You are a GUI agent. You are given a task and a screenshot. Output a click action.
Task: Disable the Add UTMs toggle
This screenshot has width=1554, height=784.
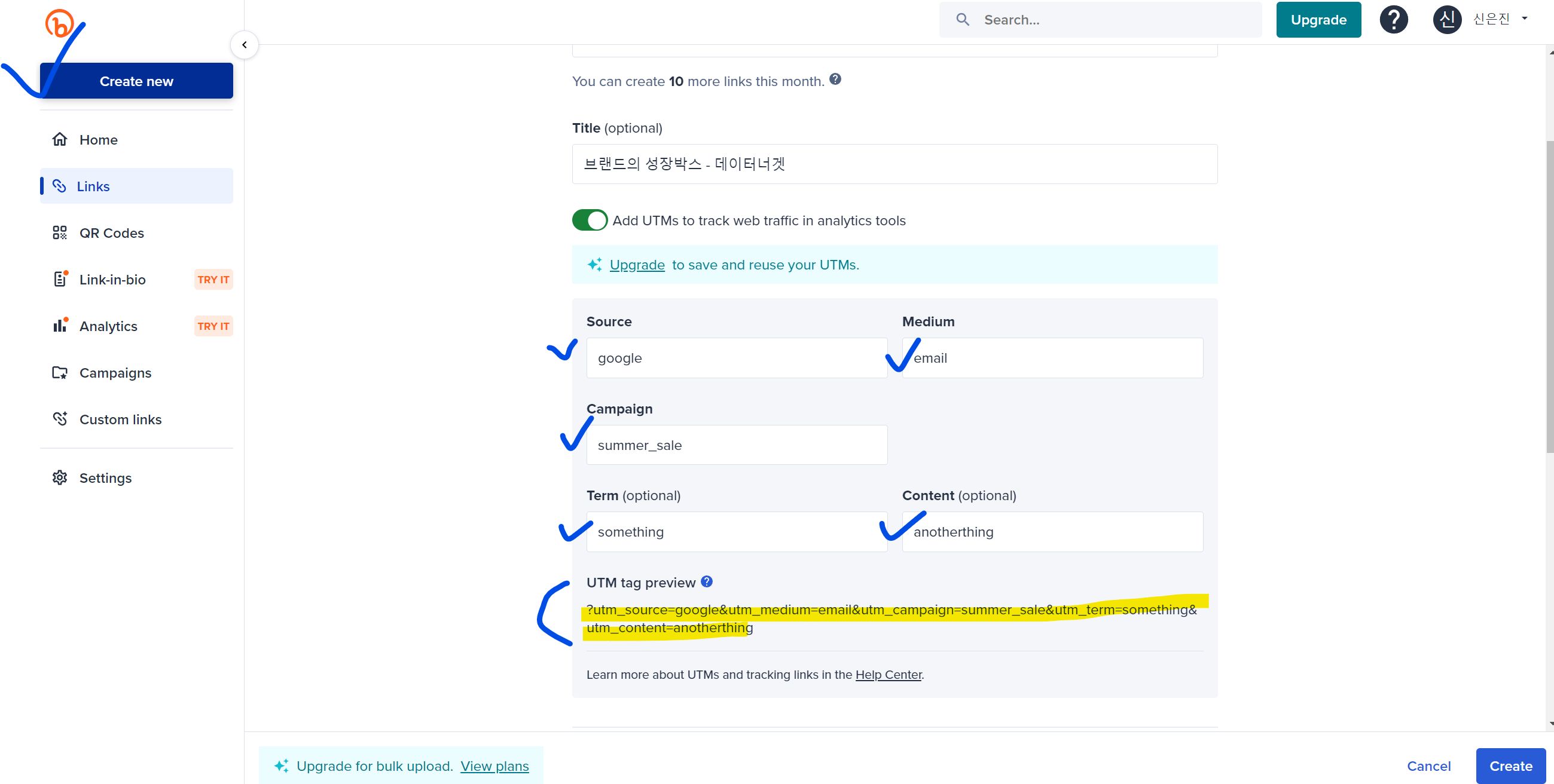pos(590,220)
